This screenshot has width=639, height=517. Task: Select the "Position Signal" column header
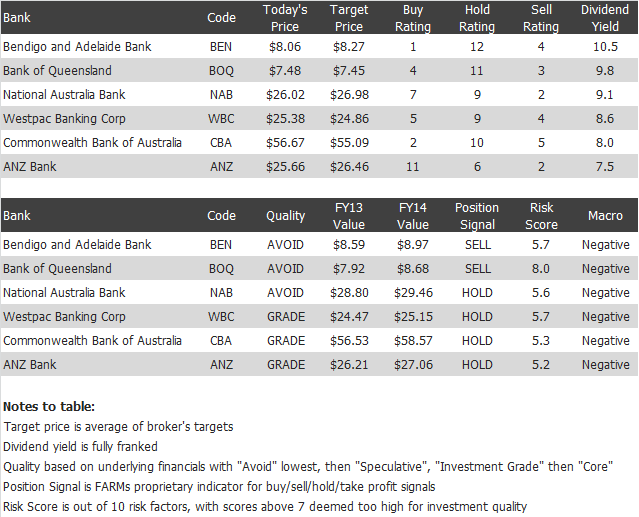(x=477, y=216)
